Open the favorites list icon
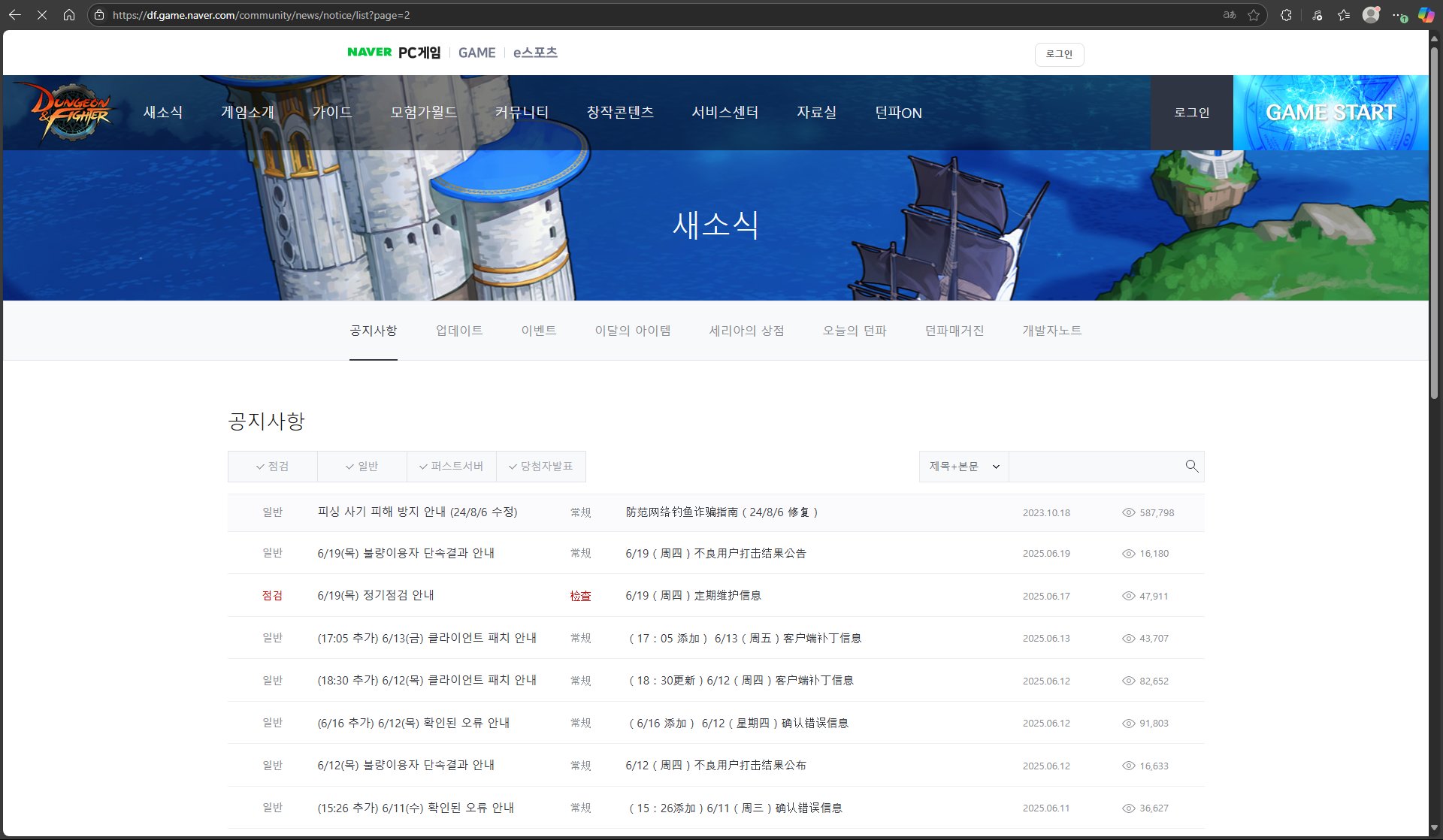This screenshot has height=840, width=1443. click(x=1344, y=15)
